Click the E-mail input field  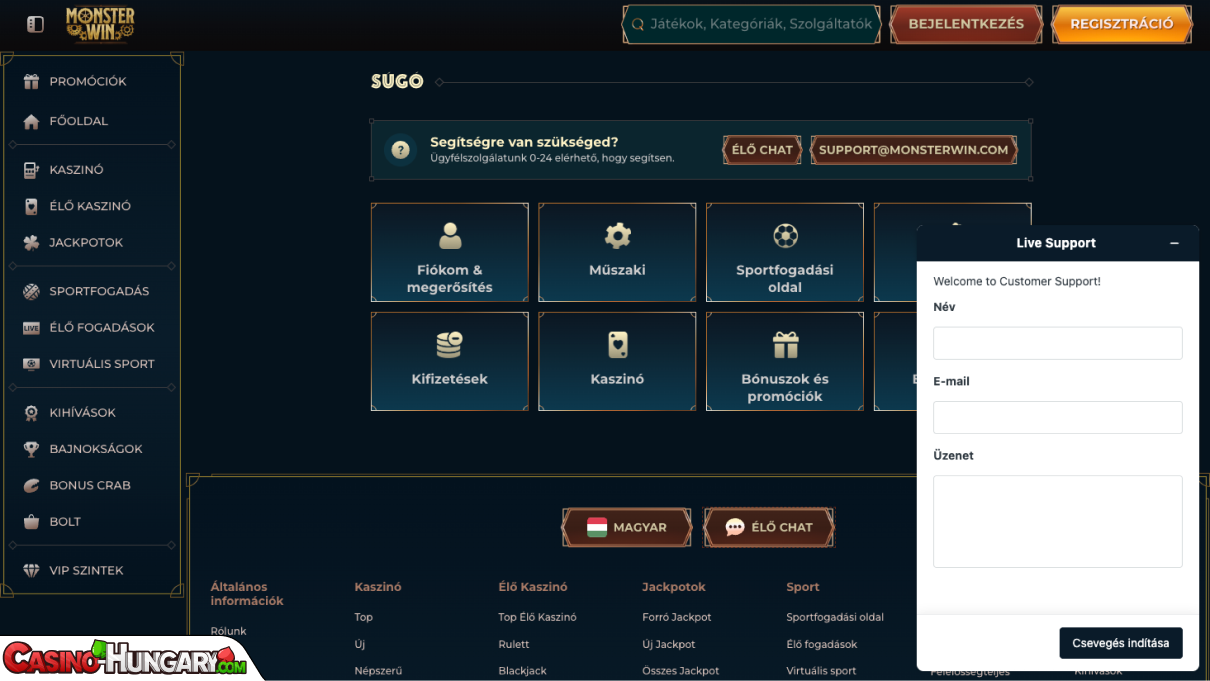click(1058, 417)
